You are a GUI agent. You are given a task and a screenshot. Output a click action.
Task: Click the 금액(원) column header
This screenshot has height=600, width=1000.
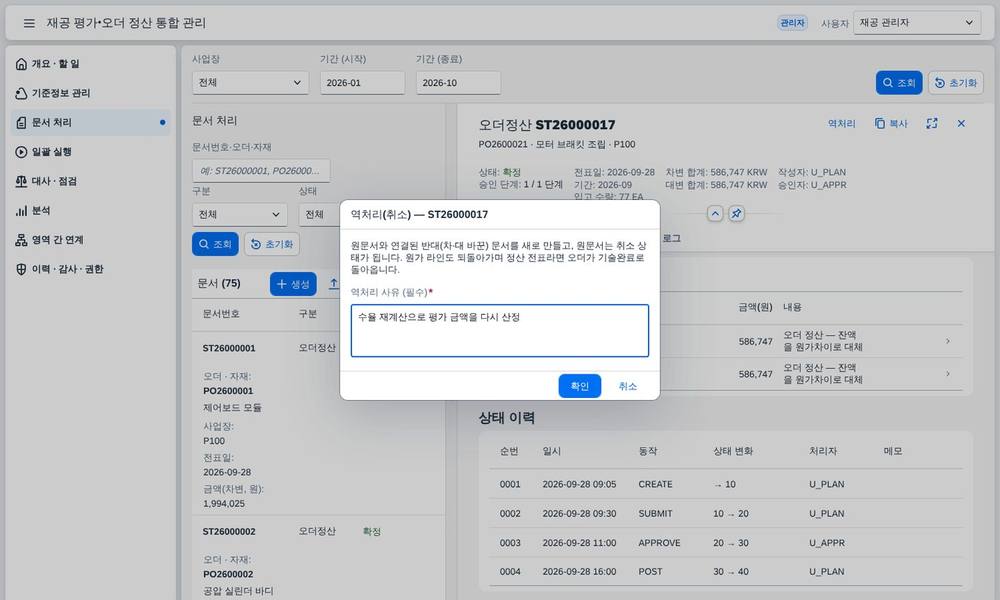point(755,307)
